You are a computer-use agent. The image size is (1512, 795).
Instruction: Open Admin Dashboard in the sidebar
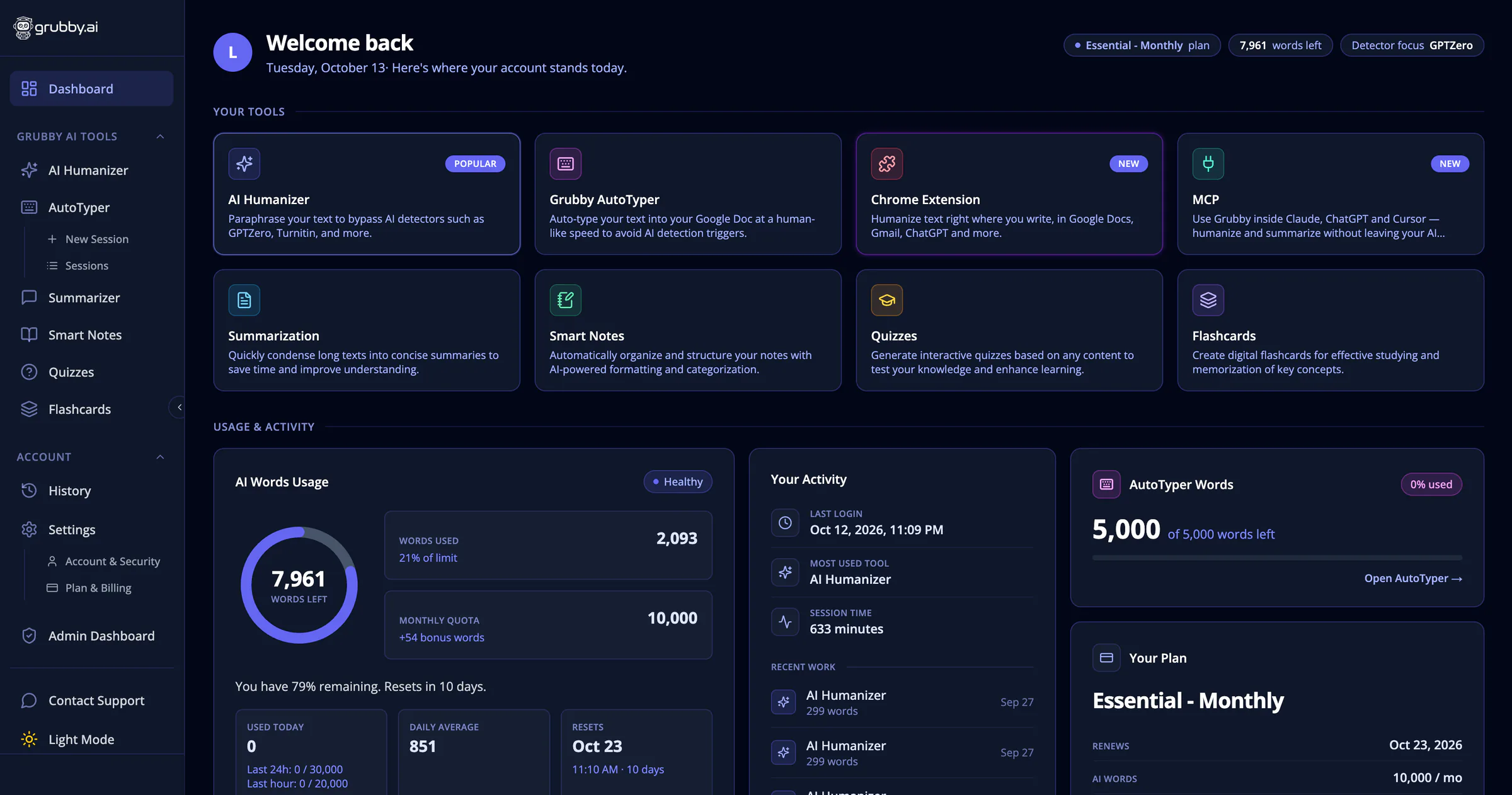tap(92, 636)
